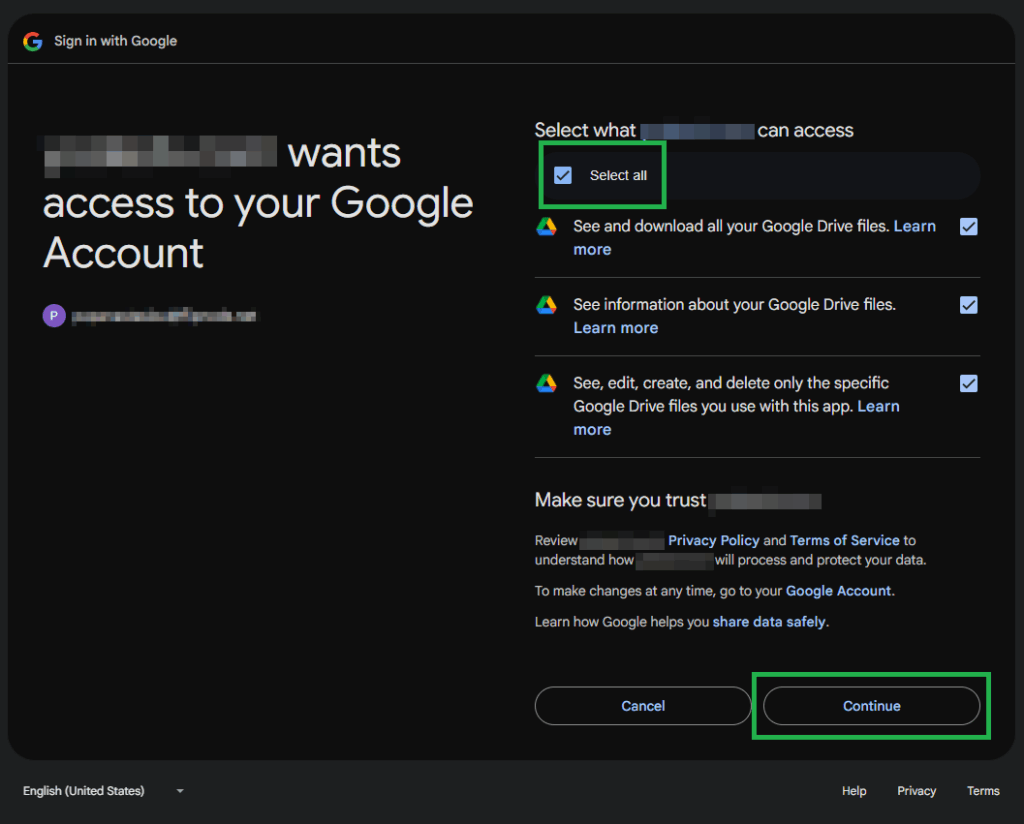Viewport: 1024px width, 824px height.
Task: Click the purple P account avatar
Action: pos(53,316)
